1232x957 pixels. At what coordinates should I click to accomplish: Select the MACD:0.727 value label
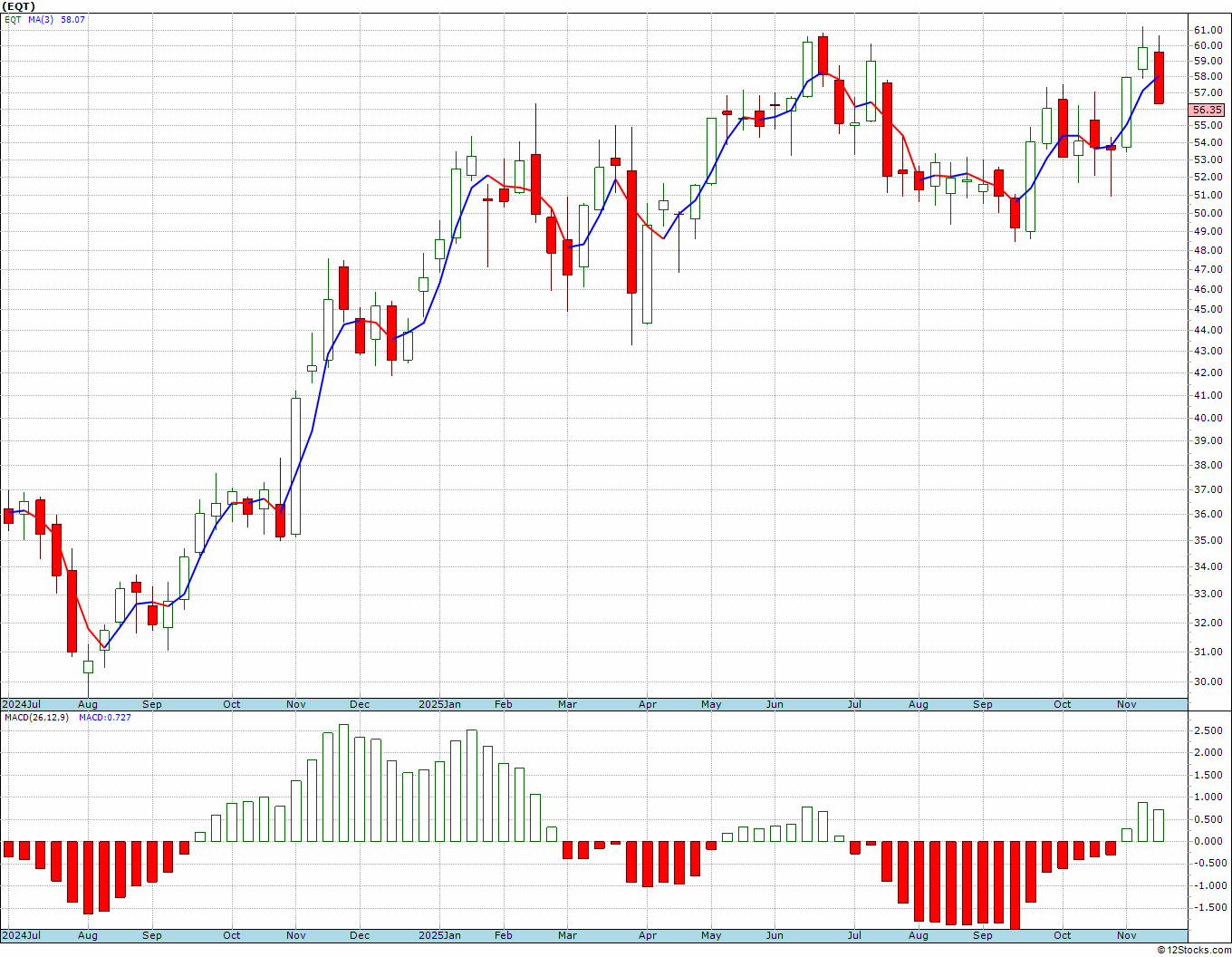click(x=105, y=718)
